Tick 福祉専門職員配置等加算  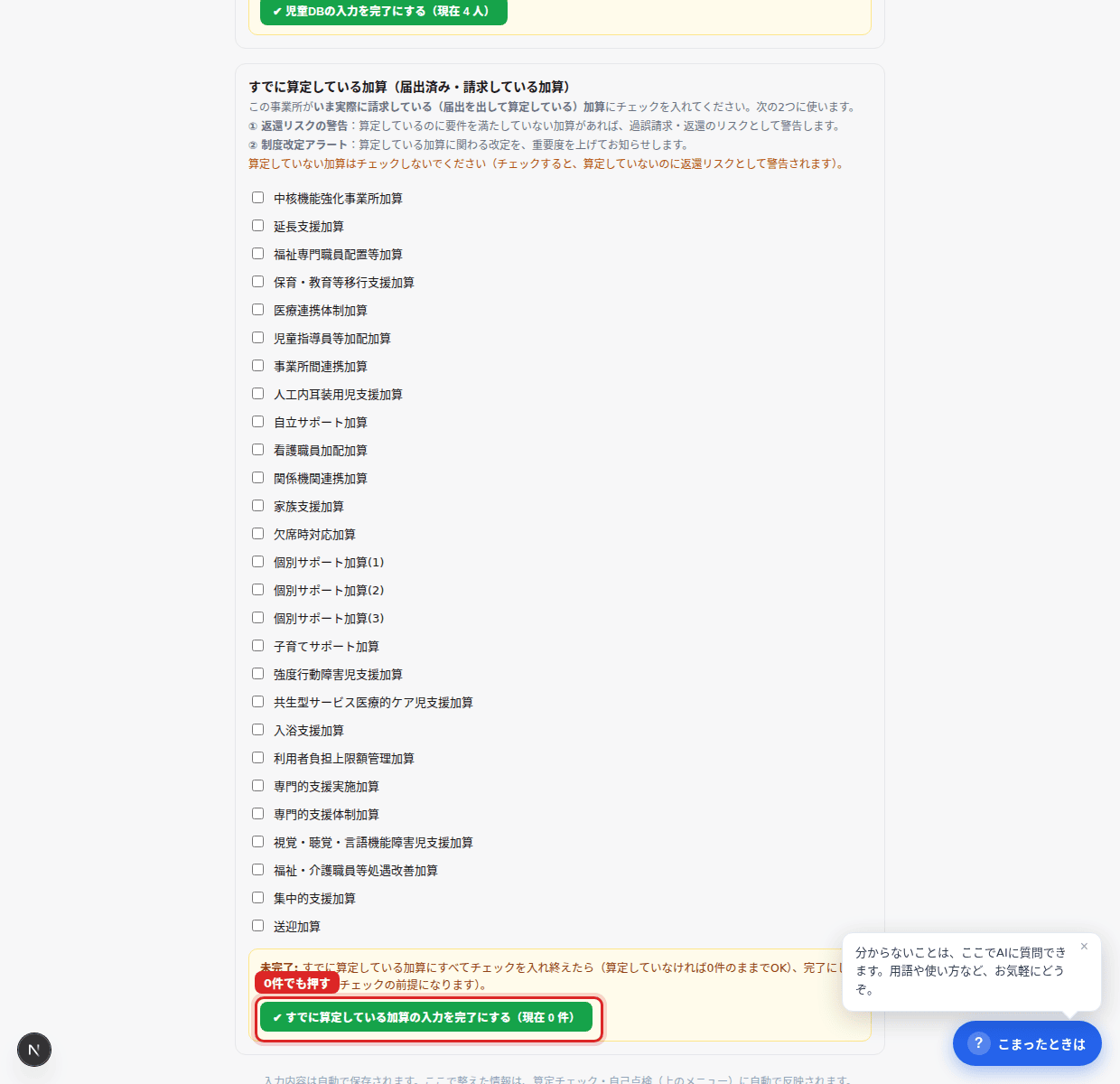[257, 254]
